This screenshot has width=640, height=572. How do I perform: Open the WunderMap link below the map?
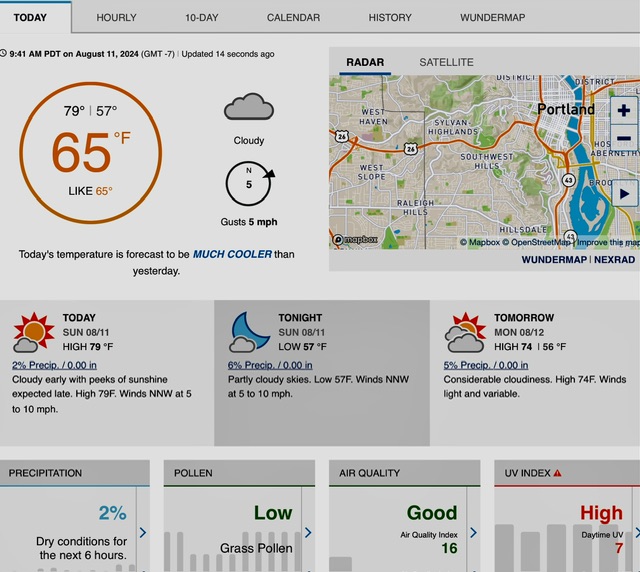pos(554,259)
